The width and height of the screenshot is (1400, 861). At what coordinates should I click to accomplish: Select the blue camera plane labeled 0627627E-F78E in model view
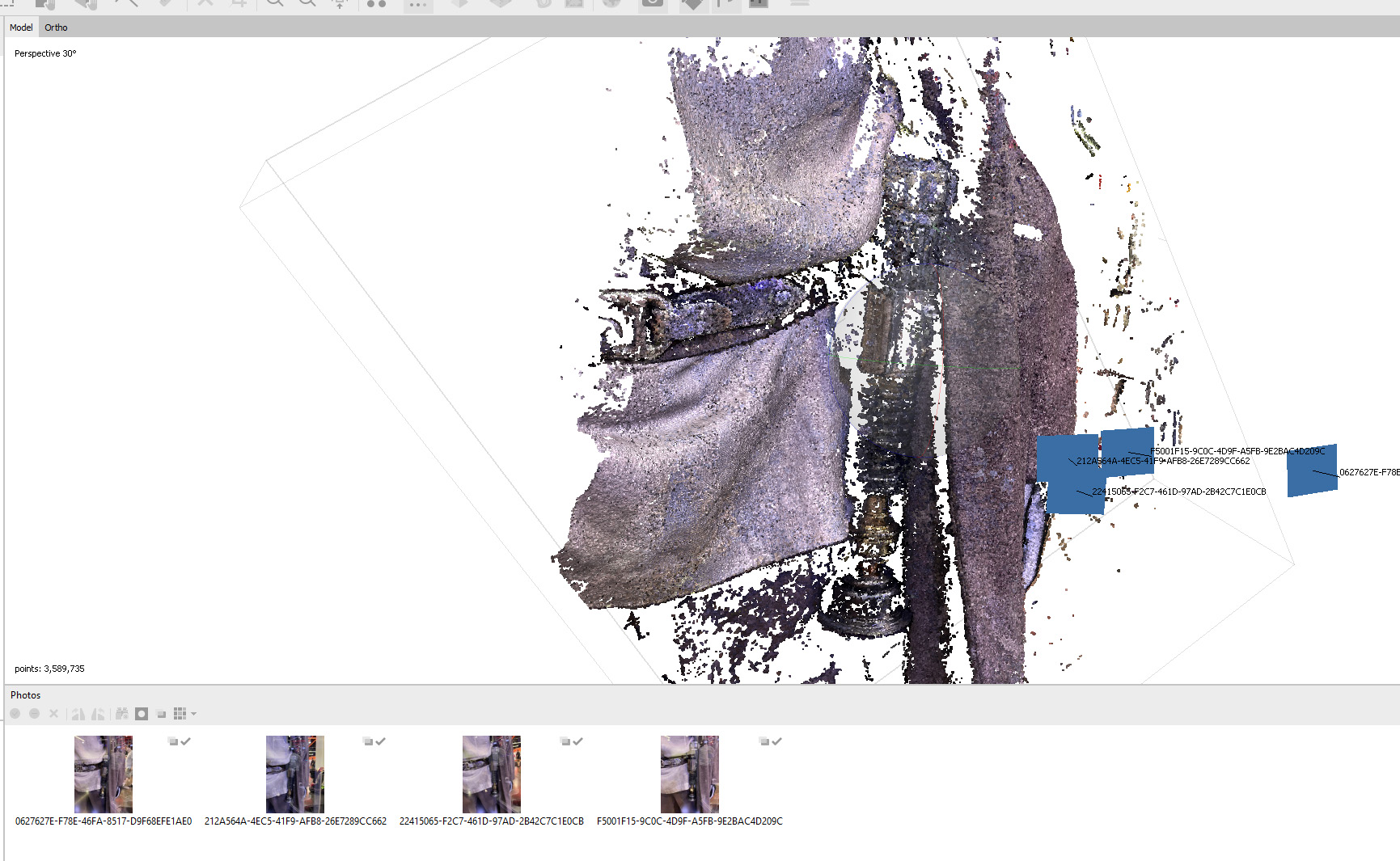1312,471
